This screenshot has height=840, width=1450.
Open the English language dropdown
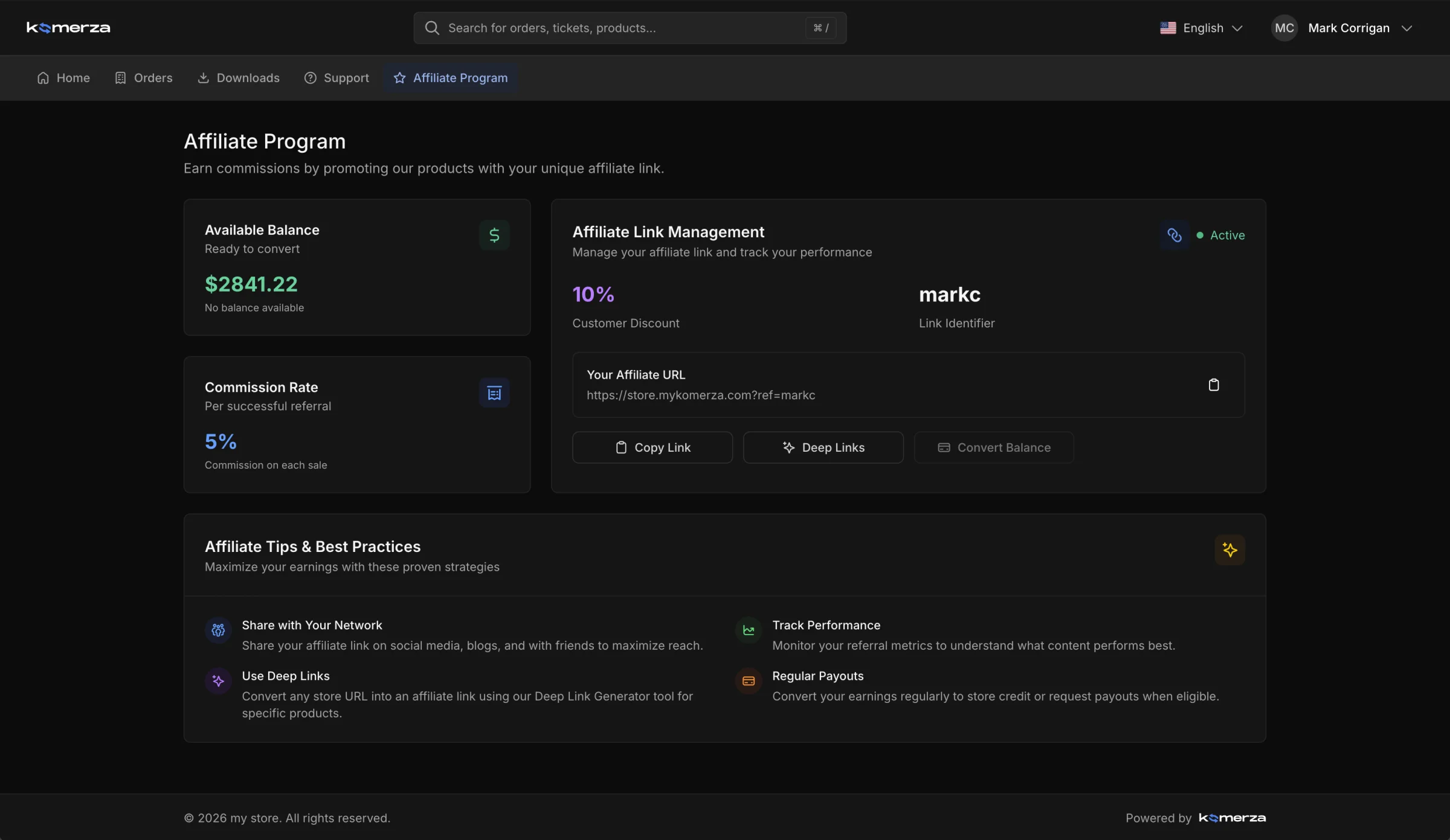click(1202, 28)
